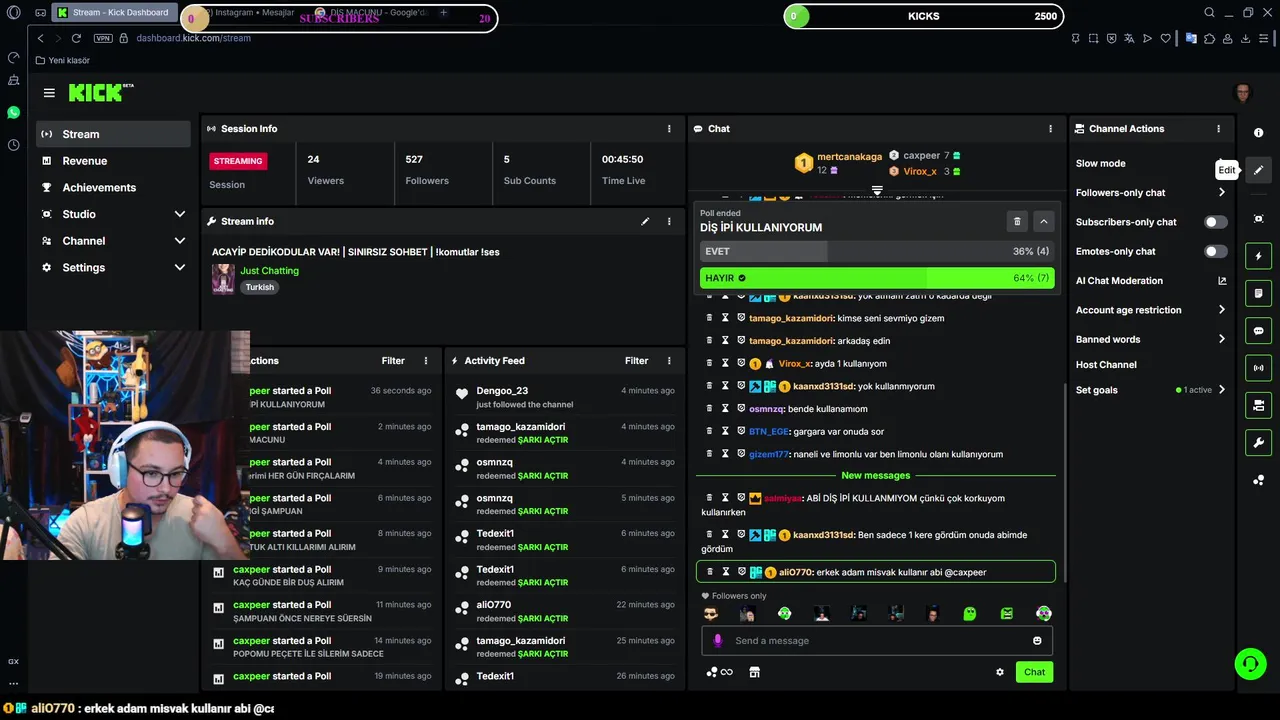The height and width of the screenshot is (720, 1280).
Task: Click the three-circles icon in right rail
Action: tap(1258, 480)
